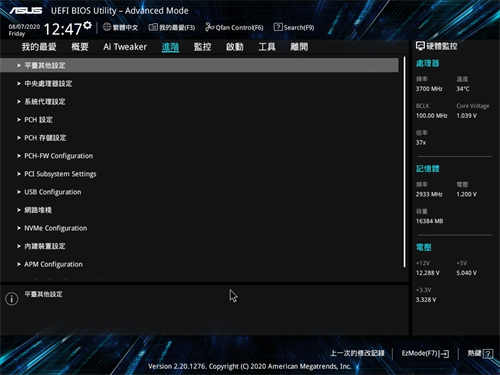Screen dimensions: 500x375
Task: Click the globe language icon
Action: pyautogui.click(x=107, y=27)
